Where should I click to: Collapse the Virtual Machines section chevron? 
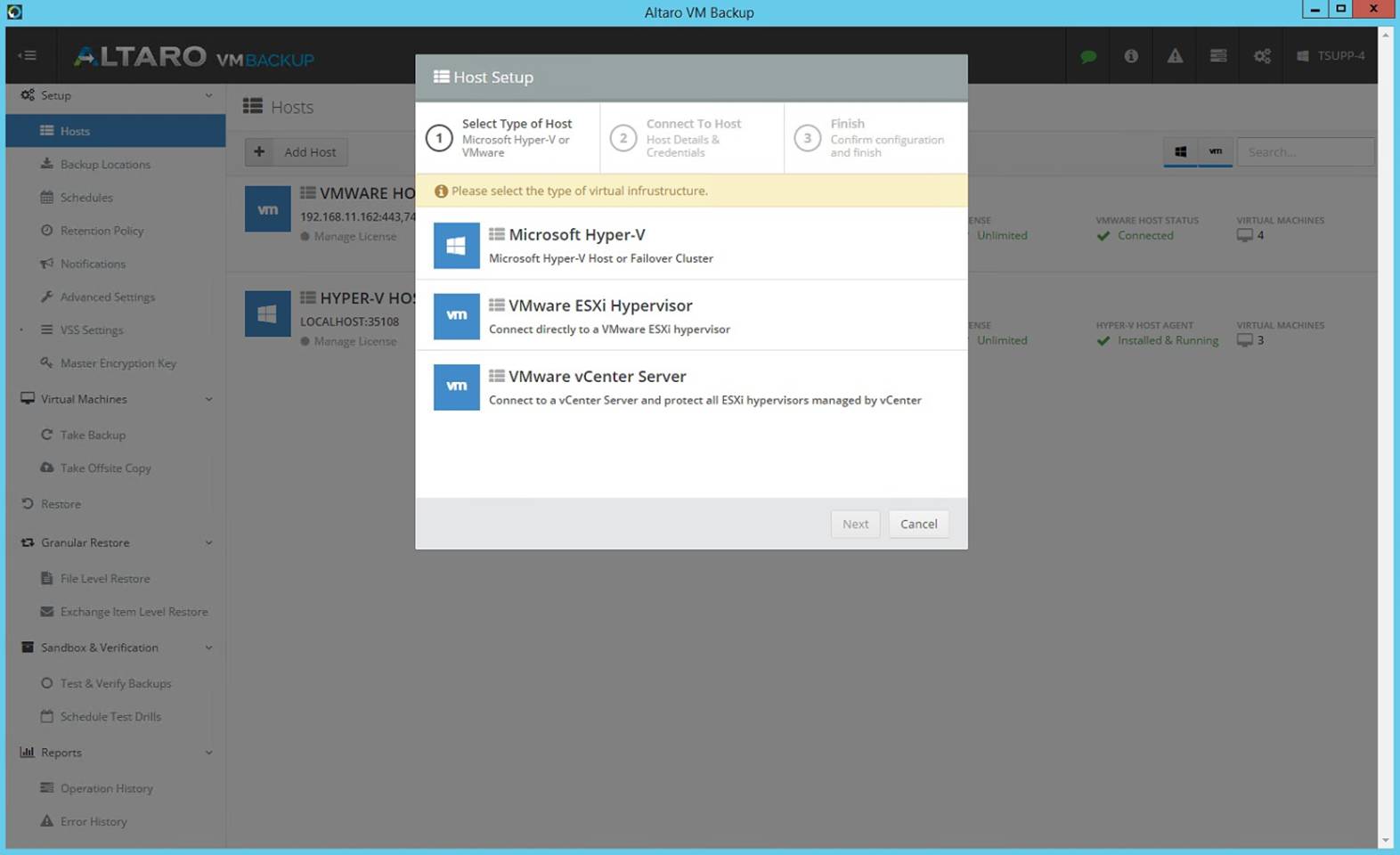[x=208, y=399]
